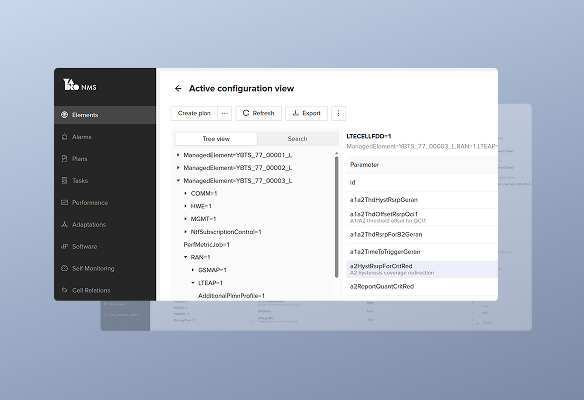Image resolution: width=584 pixels, height=400 pixels.
Task: Click the Plans document icon
Action: pos(64,159)
